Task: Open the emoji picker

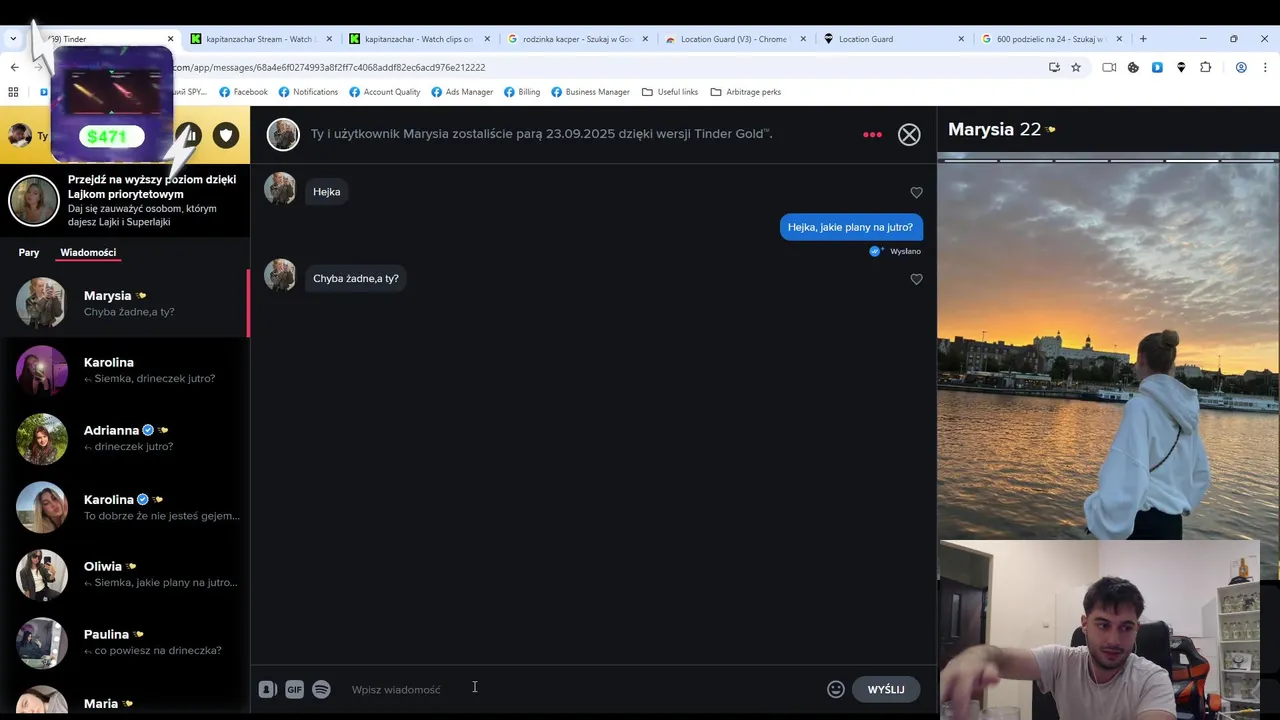Action: (836, 689)
